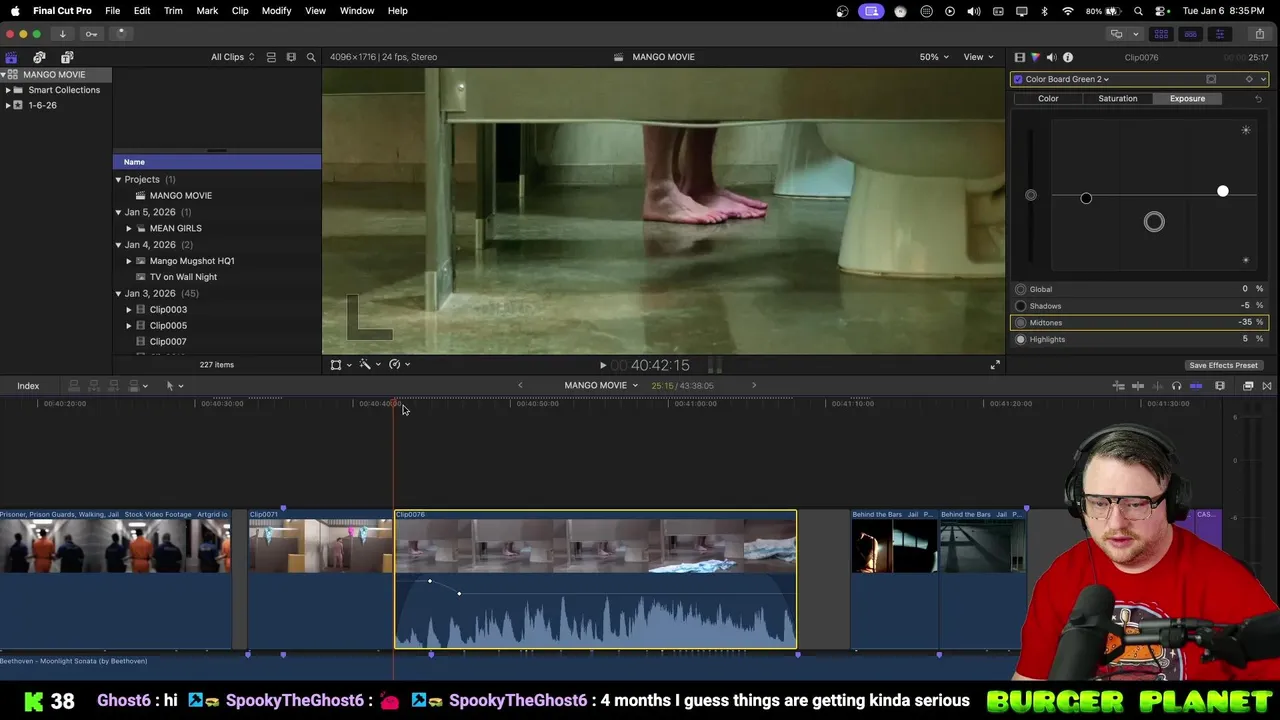Open the Modify menu
1280x720 pixels.
tap(276, 11)
